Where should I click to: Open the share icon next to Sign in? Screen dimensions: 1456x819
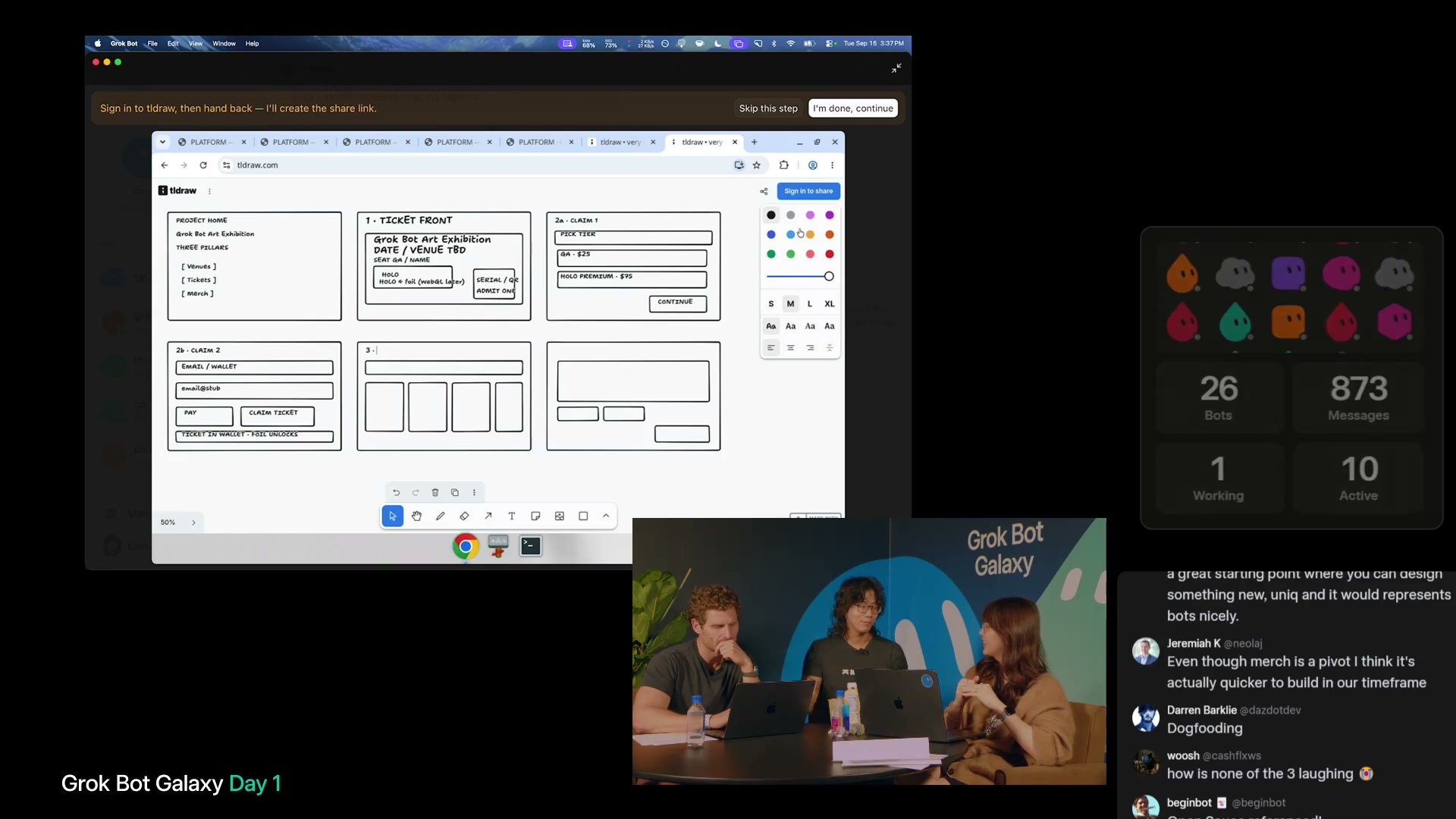[764, 192]
